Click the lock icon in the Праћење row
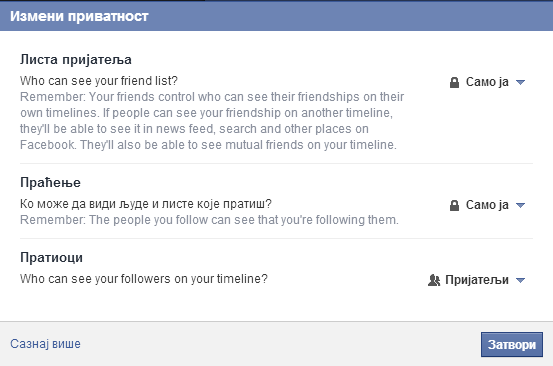Screen dimensions: 553x366 click(x=454, y=205)
